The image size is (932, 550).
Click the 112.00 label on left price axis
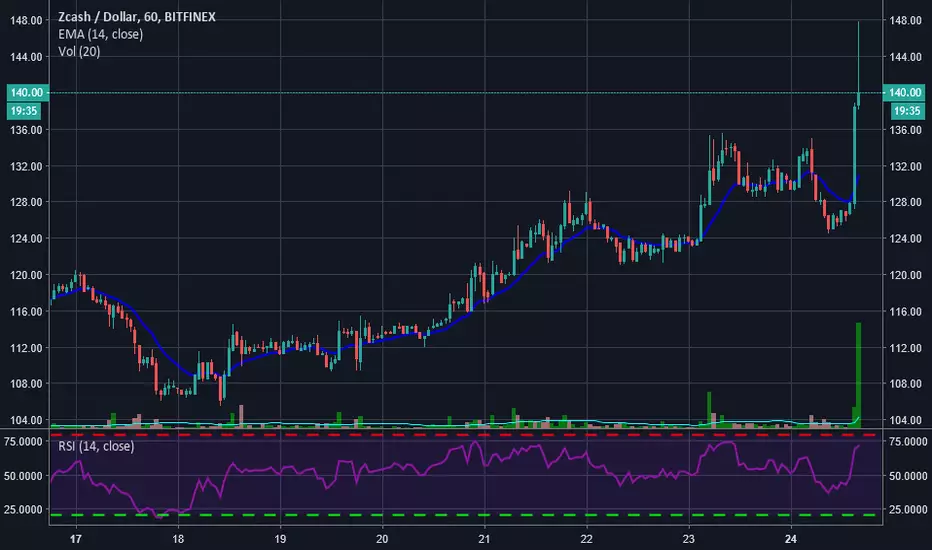click(x=26, y=348)
